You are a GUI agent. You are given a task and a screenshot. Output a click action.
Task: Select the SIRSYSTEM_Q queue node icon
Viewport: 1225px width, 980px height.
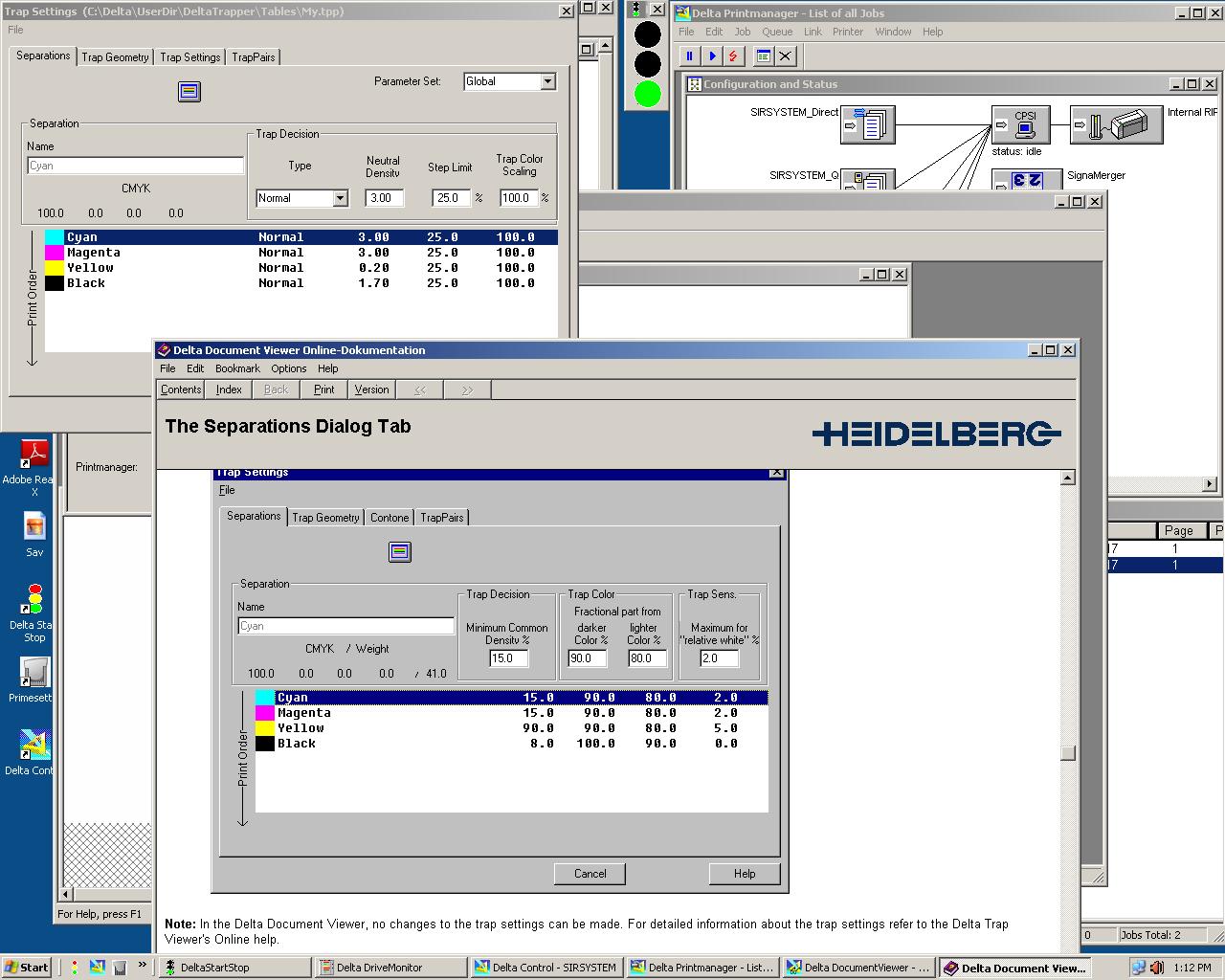click(868, 179)
